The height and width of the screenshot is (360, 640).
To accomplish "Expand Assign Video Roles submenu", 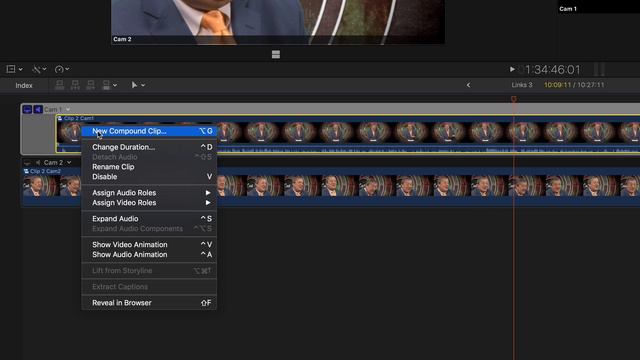I will [149, 202].
